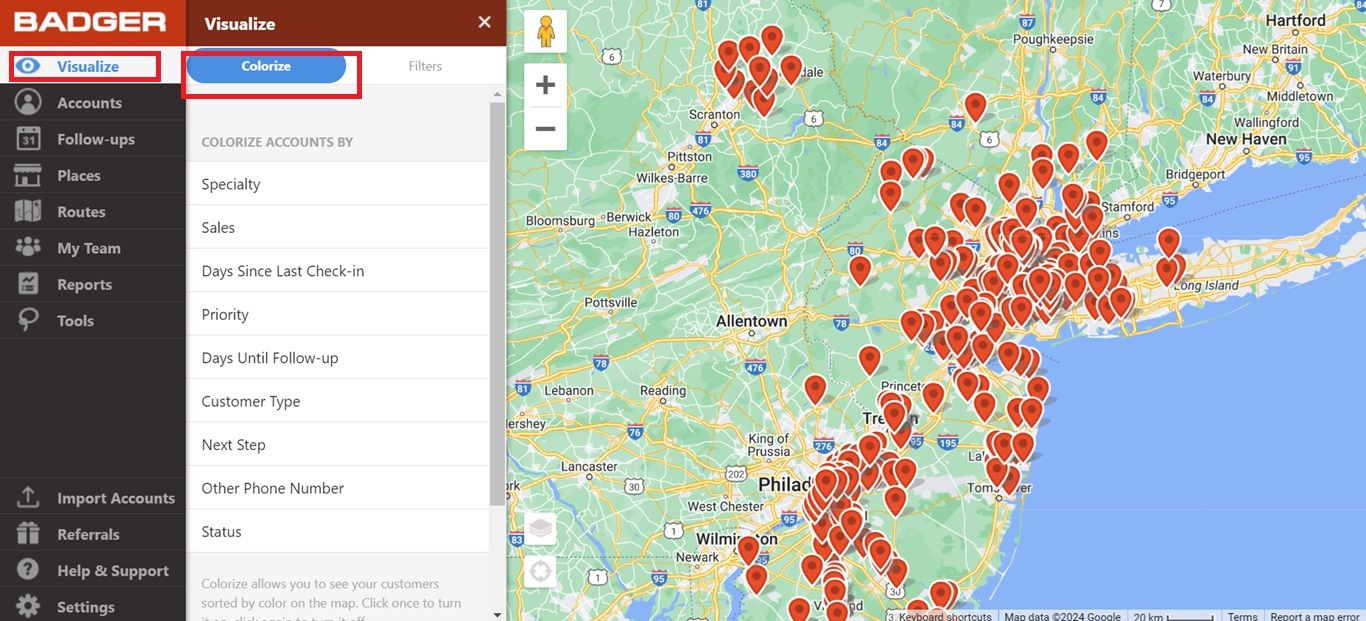Open Help & Support in the sidebar
This screenshot has width=1366, height=621.
click(x=93, y=570)
